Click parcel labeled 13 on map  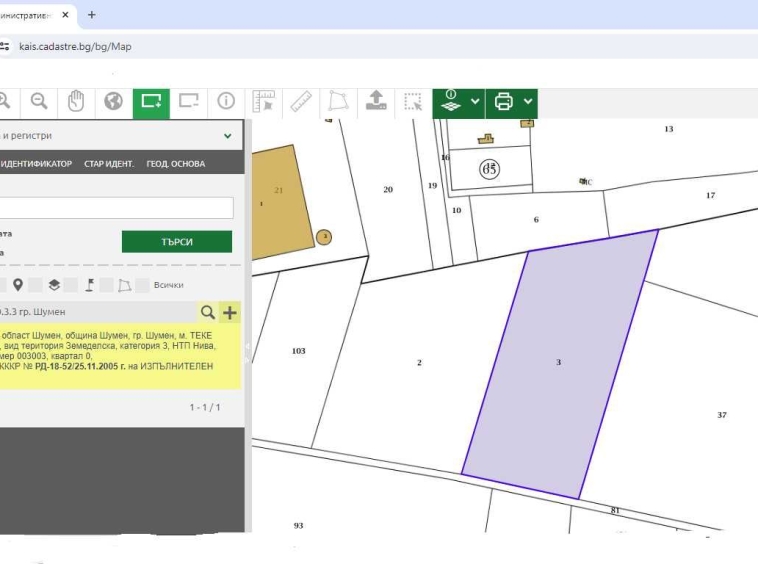(669, 129)
